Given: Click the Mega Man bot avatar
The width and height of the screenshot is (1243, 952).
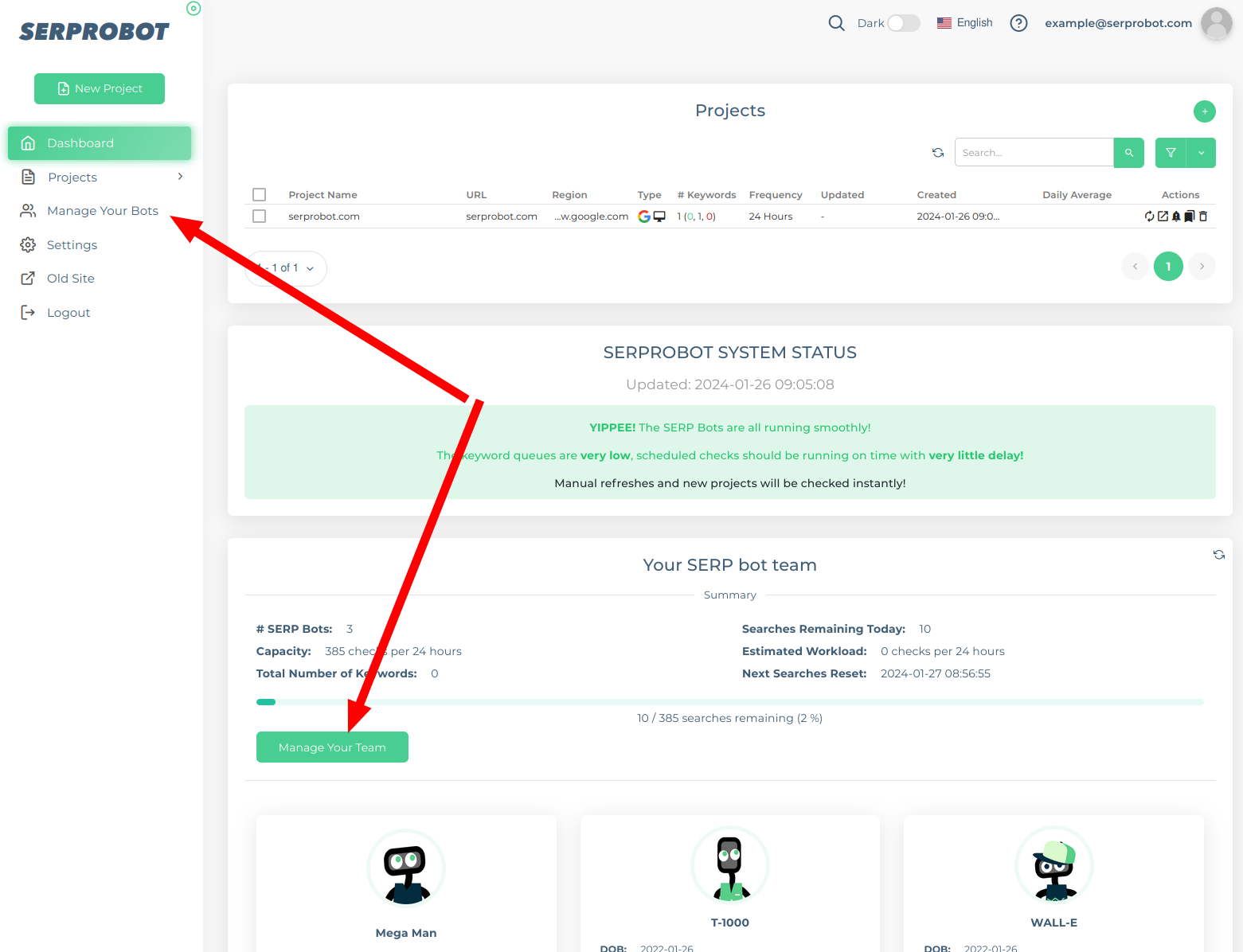Looking at the screenshot, I should [x=406, y=868].
